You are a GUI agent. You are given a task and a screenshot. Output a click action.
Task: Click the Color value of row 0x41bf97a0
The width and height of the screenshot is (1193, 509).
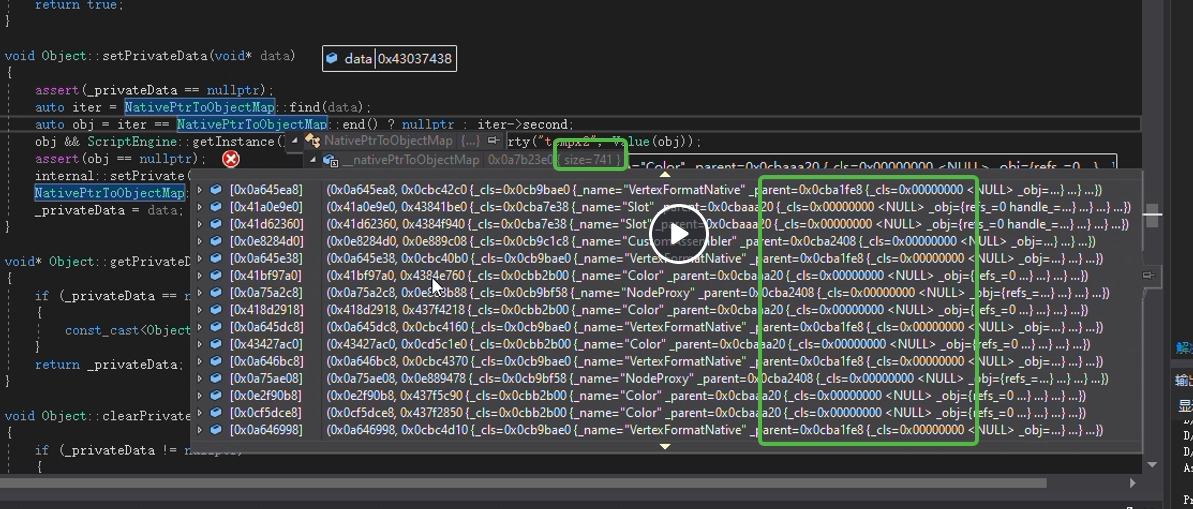[707, 275]
